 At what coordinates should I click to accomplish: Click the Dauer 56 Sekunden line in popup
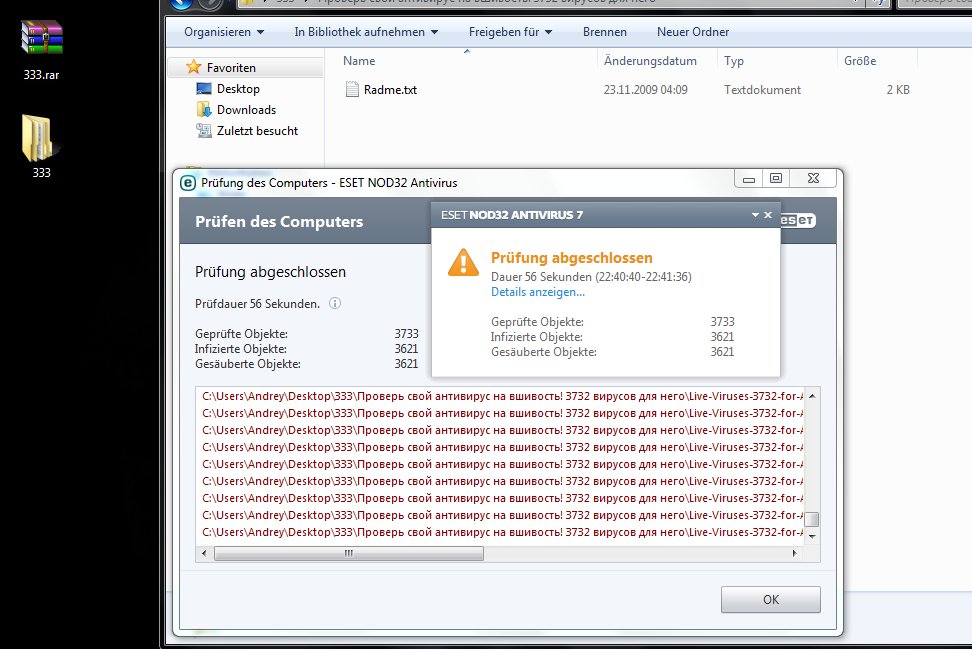[x=591, y=276]
